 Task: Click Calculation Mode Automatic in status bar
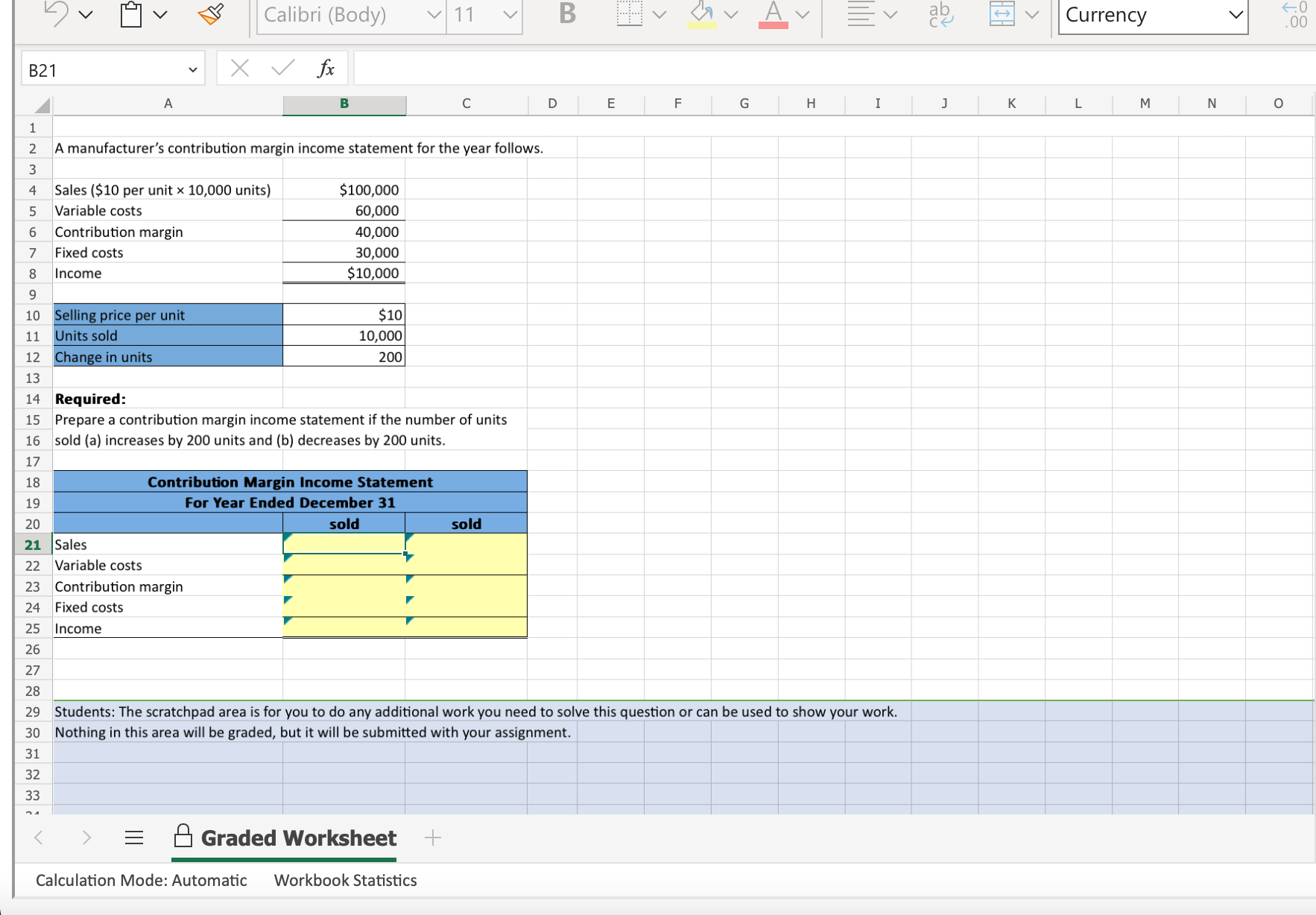(142, 880)
